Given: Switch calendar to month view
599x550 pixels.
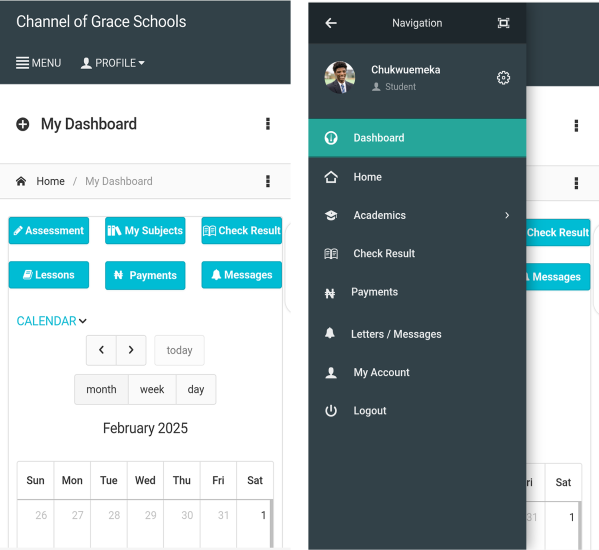Looking at the screenshot, I should 101,390.
